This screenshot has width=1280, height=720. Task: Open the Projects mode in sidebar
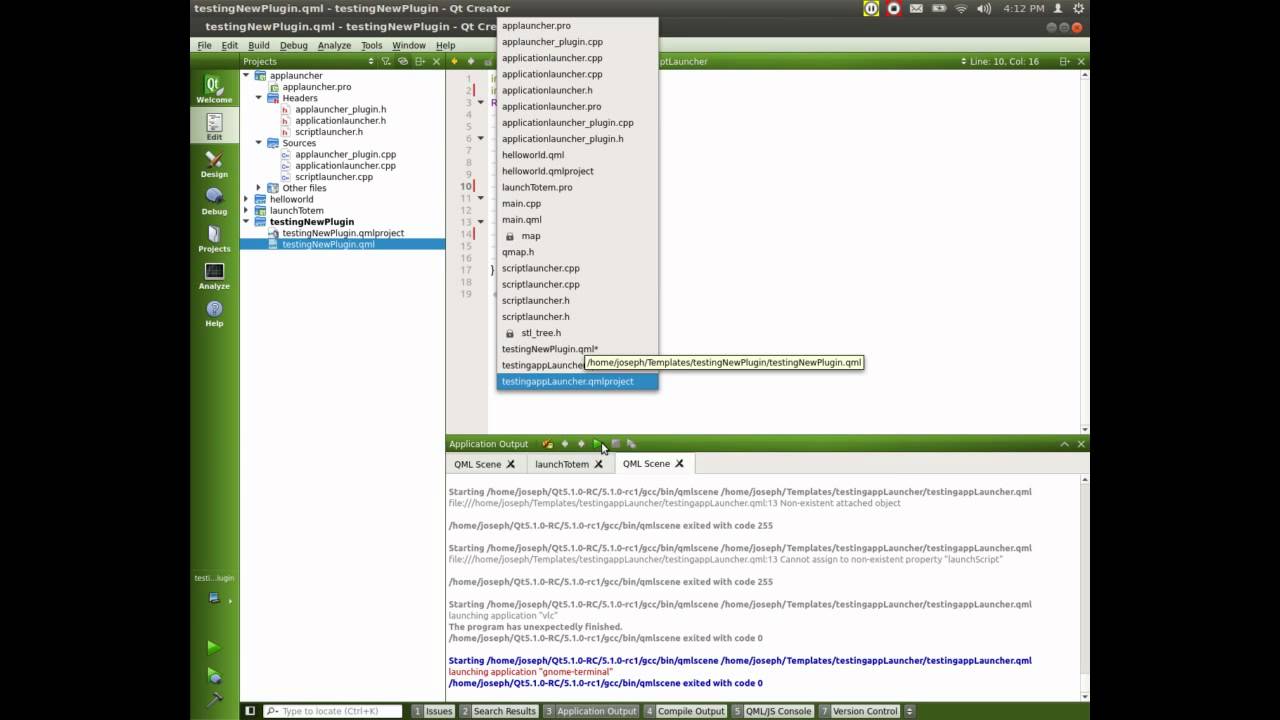[x=214, y=238]
